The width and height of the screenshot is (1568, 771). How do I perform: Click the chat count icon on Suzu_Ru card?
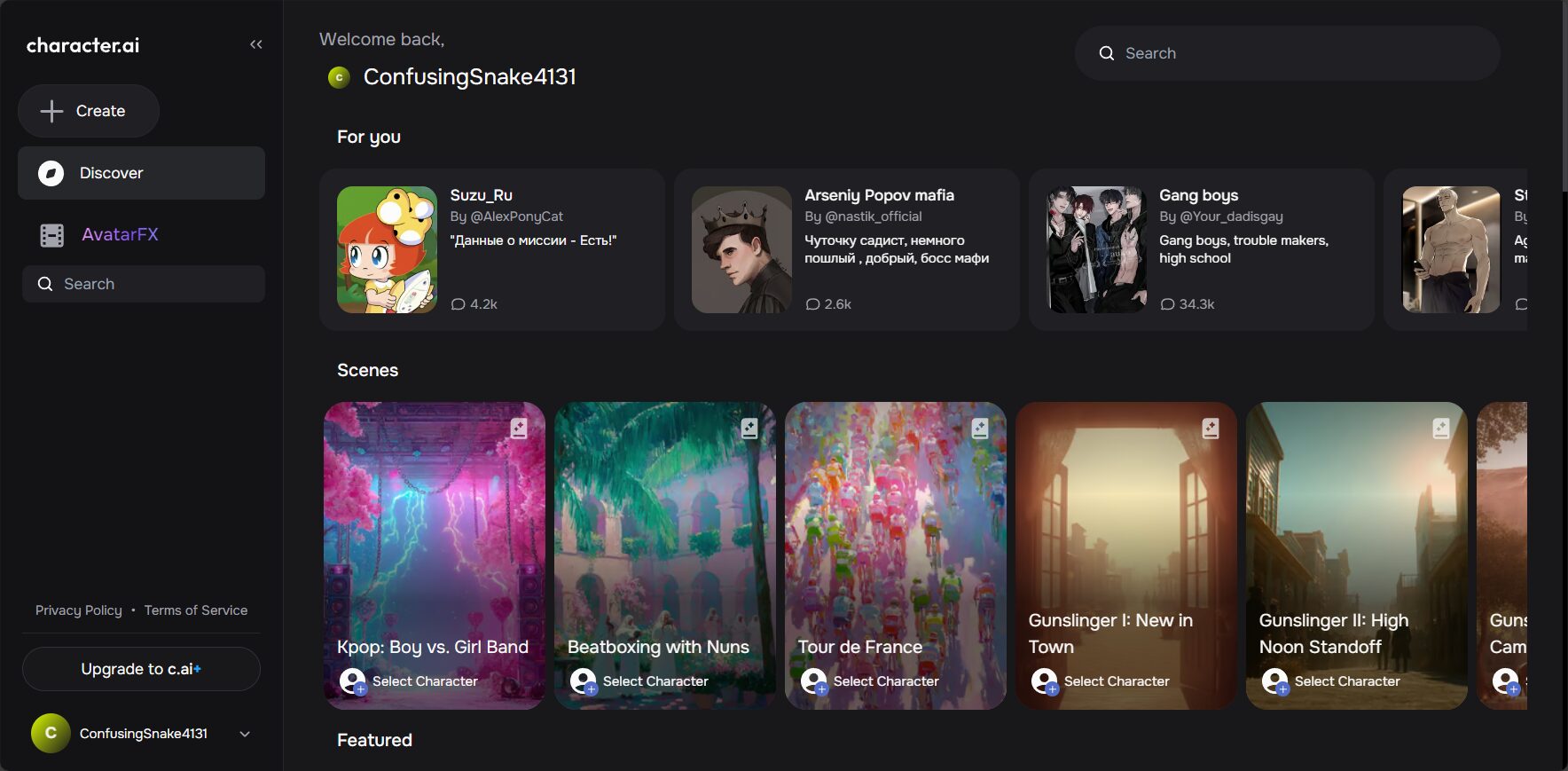click(x=458, y=304)
